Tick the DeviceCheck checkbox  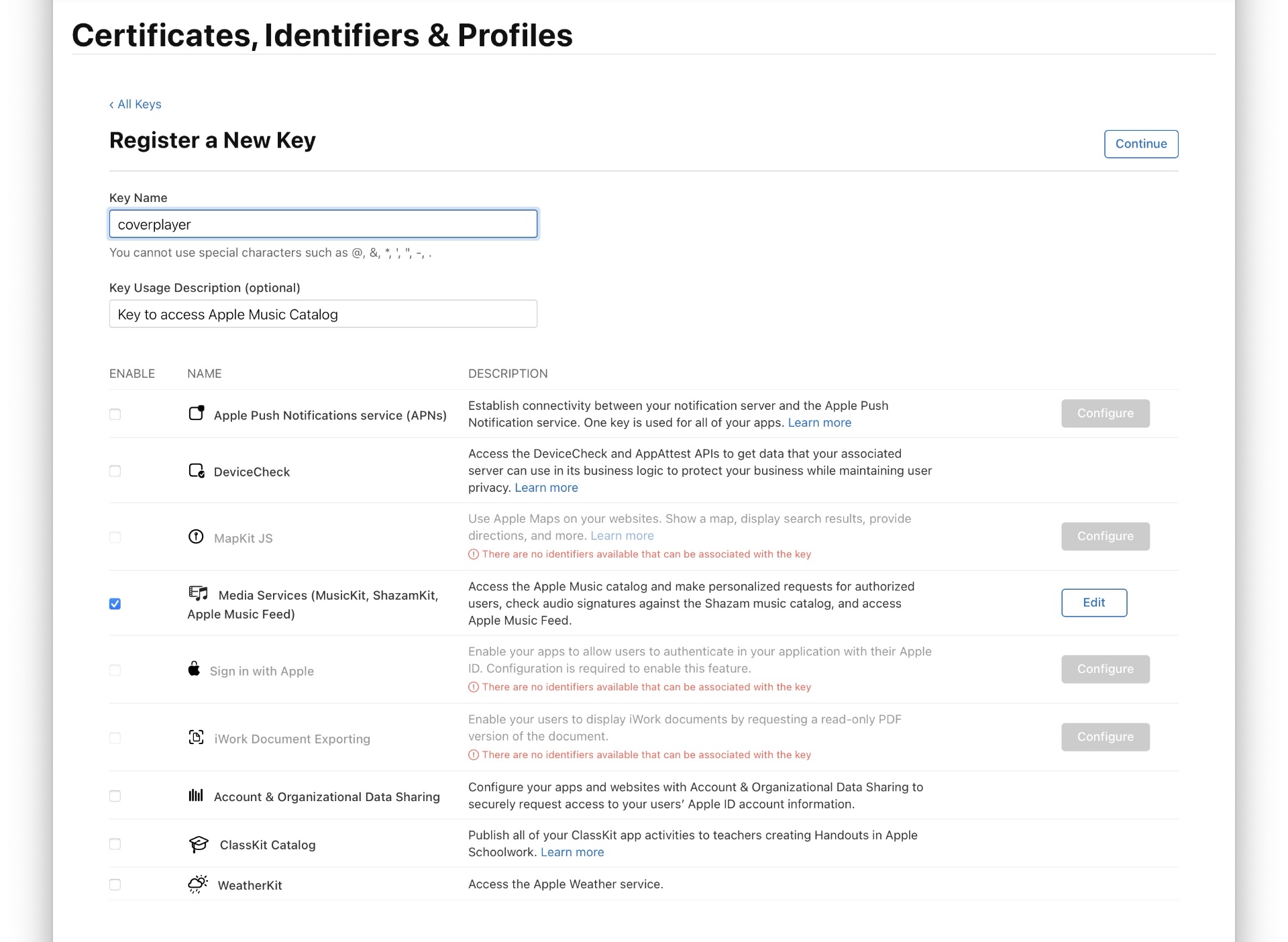[115, 471]
